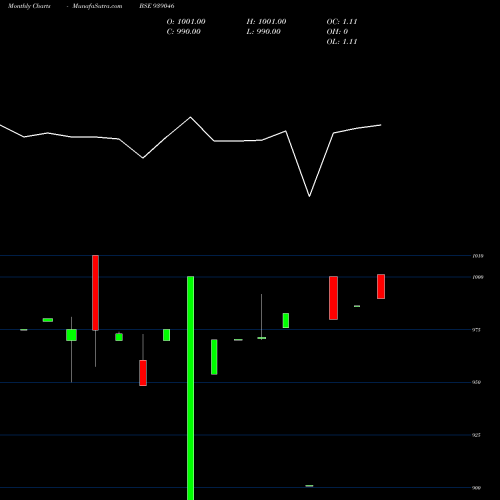Select the small green dash candle near 900

pos(309,486)
